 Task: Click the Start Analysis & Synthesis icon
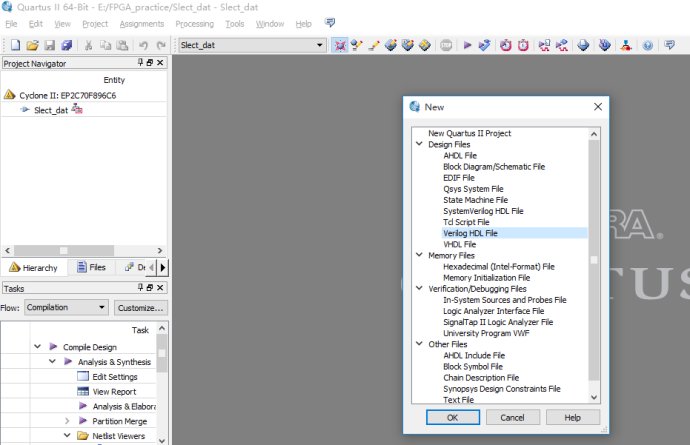click(x=484, y=45)
